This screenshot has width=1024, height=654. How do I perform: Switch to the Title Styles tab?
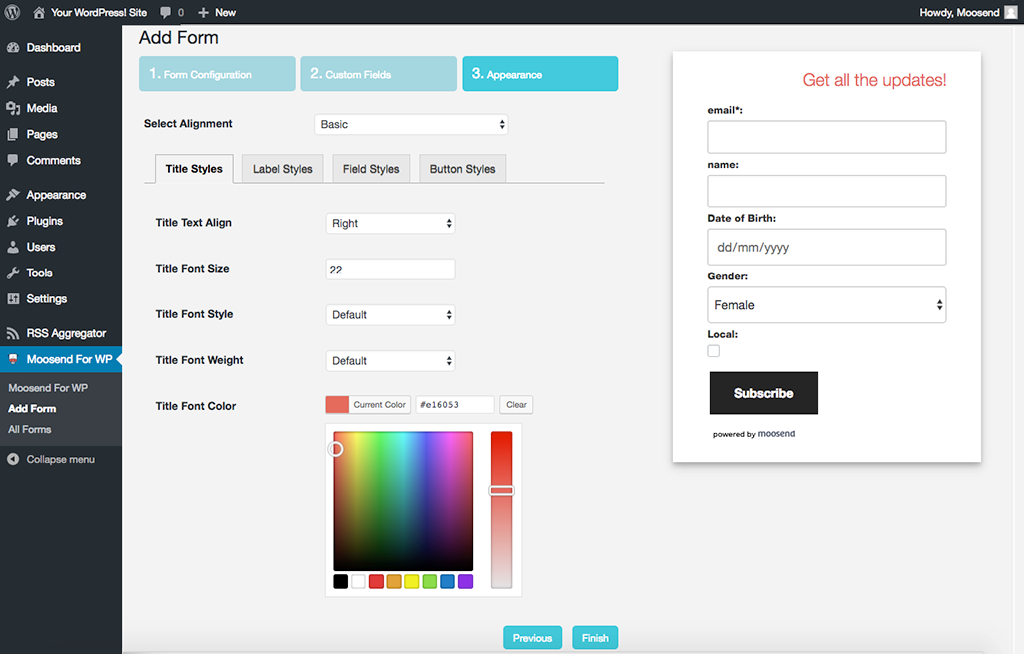click(x=194, y=169)
